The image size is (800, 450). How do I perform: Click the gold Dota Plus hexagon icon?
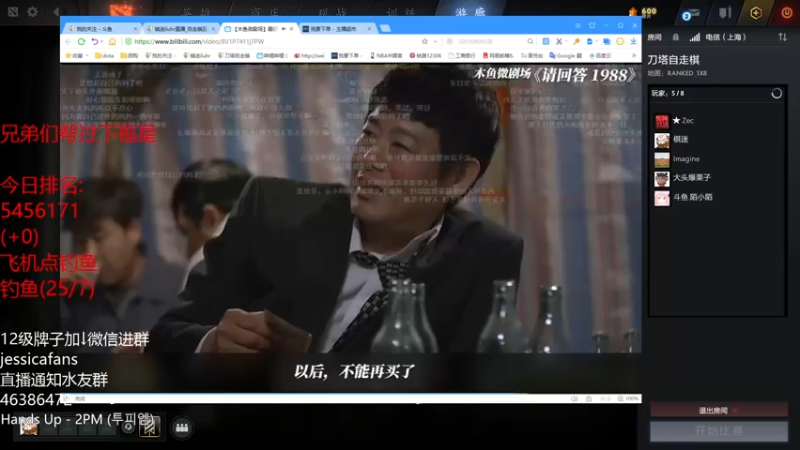tap(756, 13)
